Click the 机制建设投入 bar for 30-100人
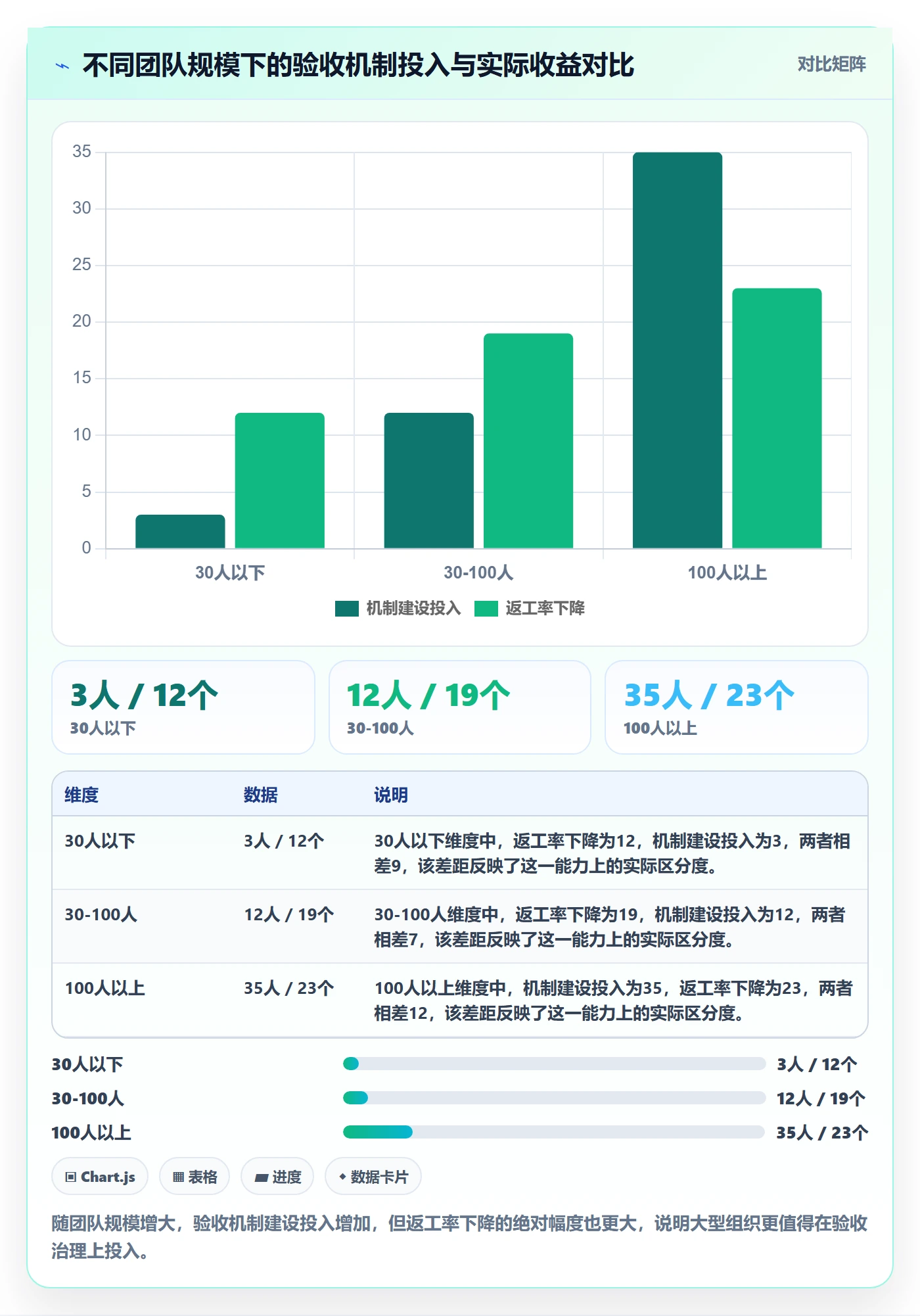The width and height of the screenshot is (920, 1316). tap(428, 481)
